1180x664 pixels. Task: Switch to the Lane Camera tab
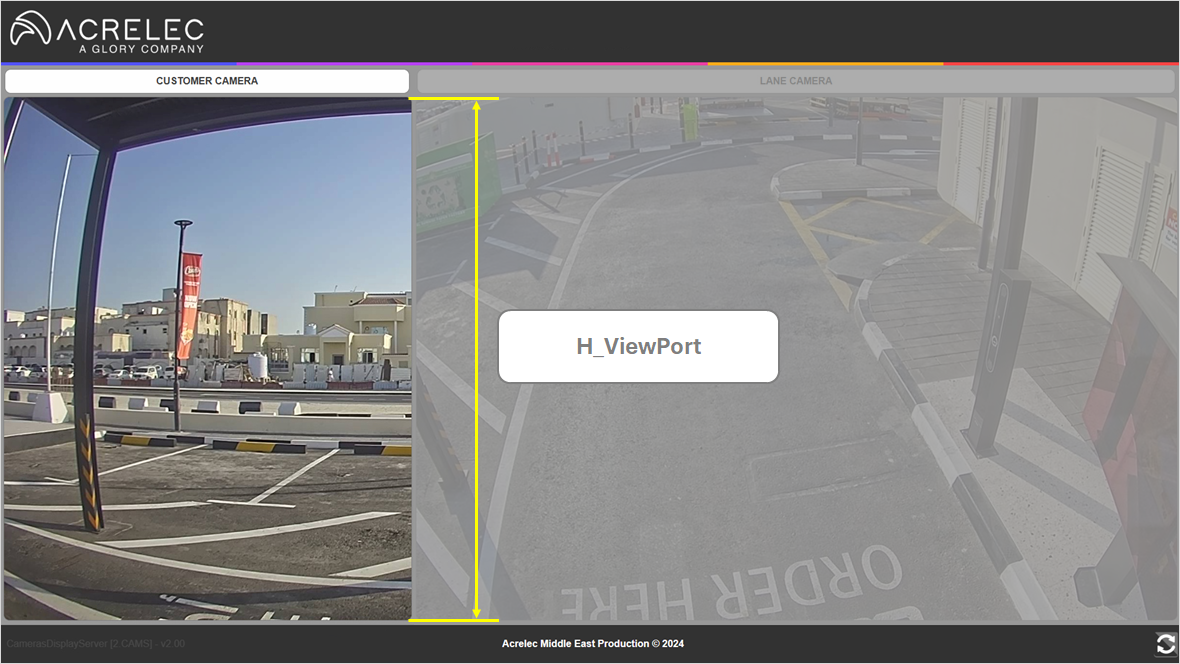[x=795, y=81]
